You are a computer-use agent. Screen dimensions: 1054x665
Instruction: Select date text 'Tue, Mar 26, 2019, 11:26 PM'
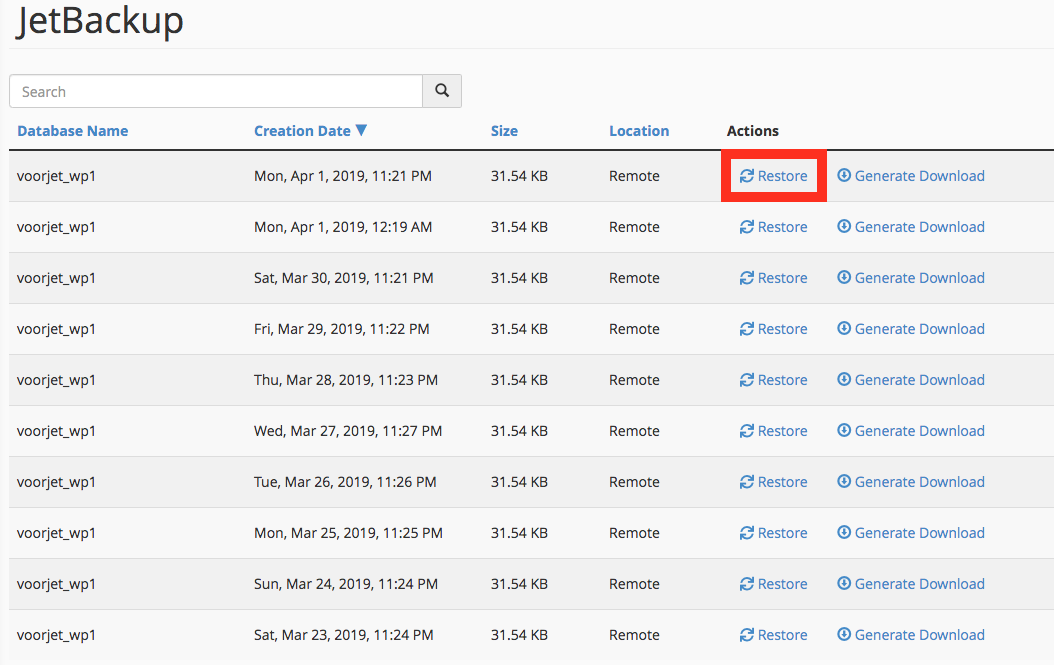346,482
